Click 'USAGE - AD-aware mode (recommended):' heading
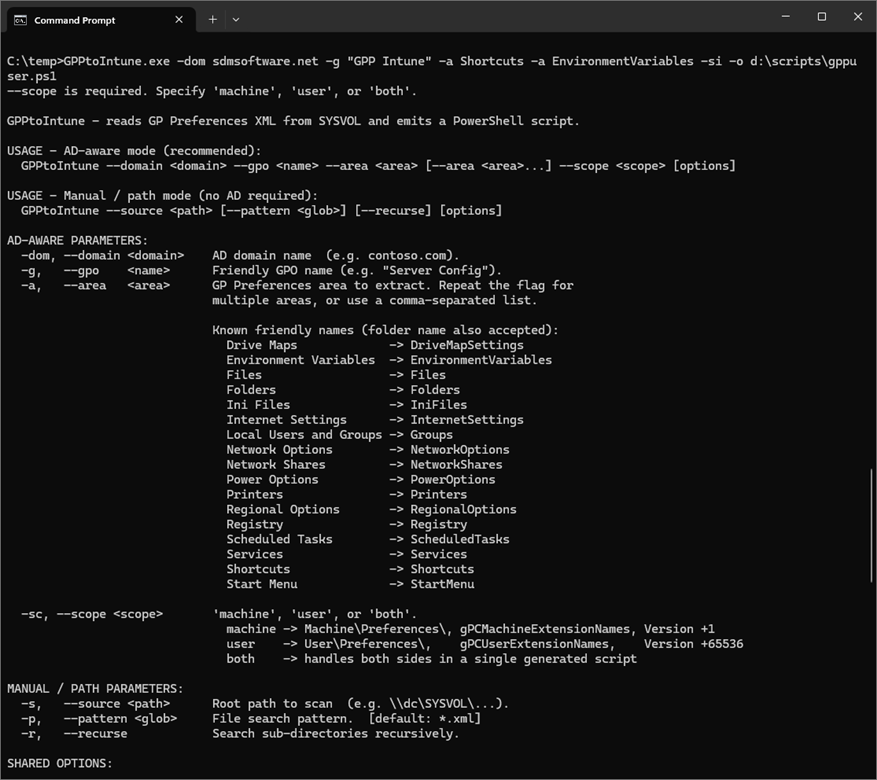Viewport: 877px width, 780px height. tap(134, 151)
